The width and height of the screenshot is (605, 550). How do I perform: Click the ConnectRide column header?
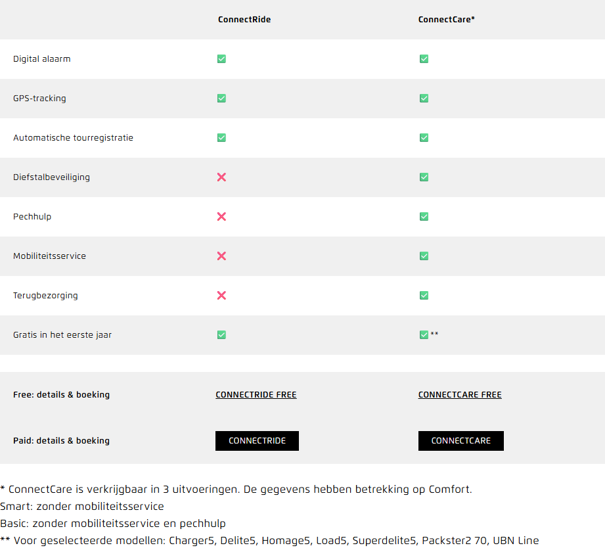pos(244,19)
